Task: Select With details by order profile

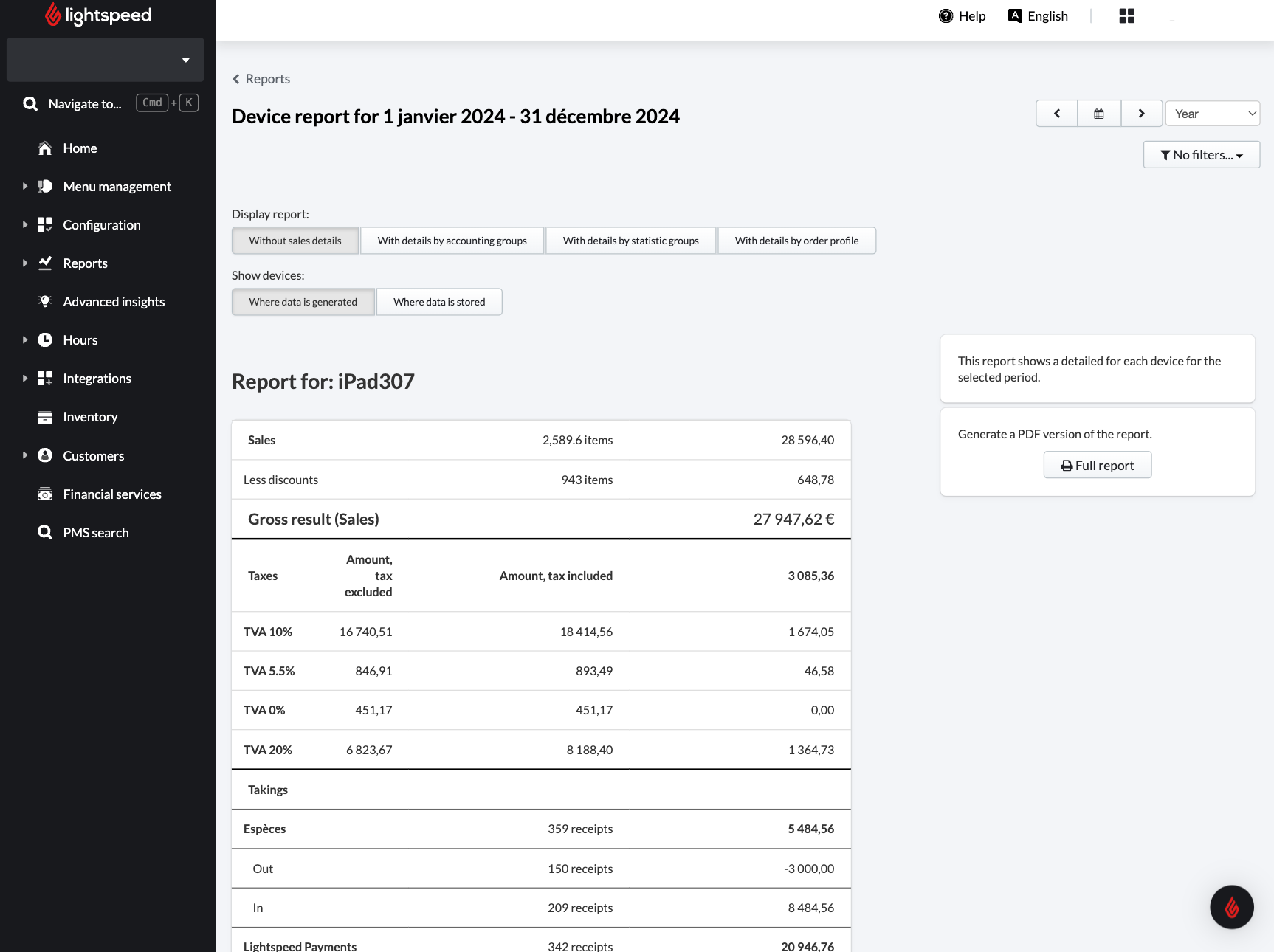Action: [x=796, y=241]
